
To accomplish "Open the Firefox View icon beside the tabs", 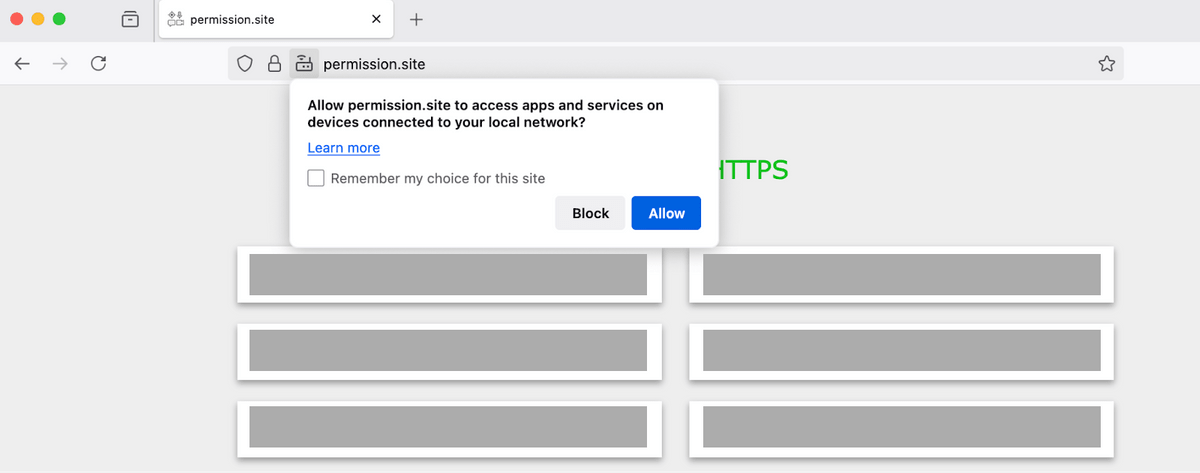I will click(x=130, y=19).
